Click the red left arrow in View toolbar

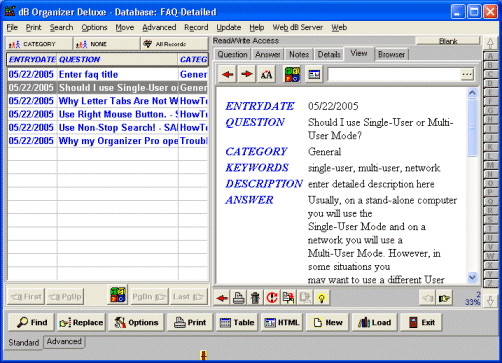(x=228, y=74)
